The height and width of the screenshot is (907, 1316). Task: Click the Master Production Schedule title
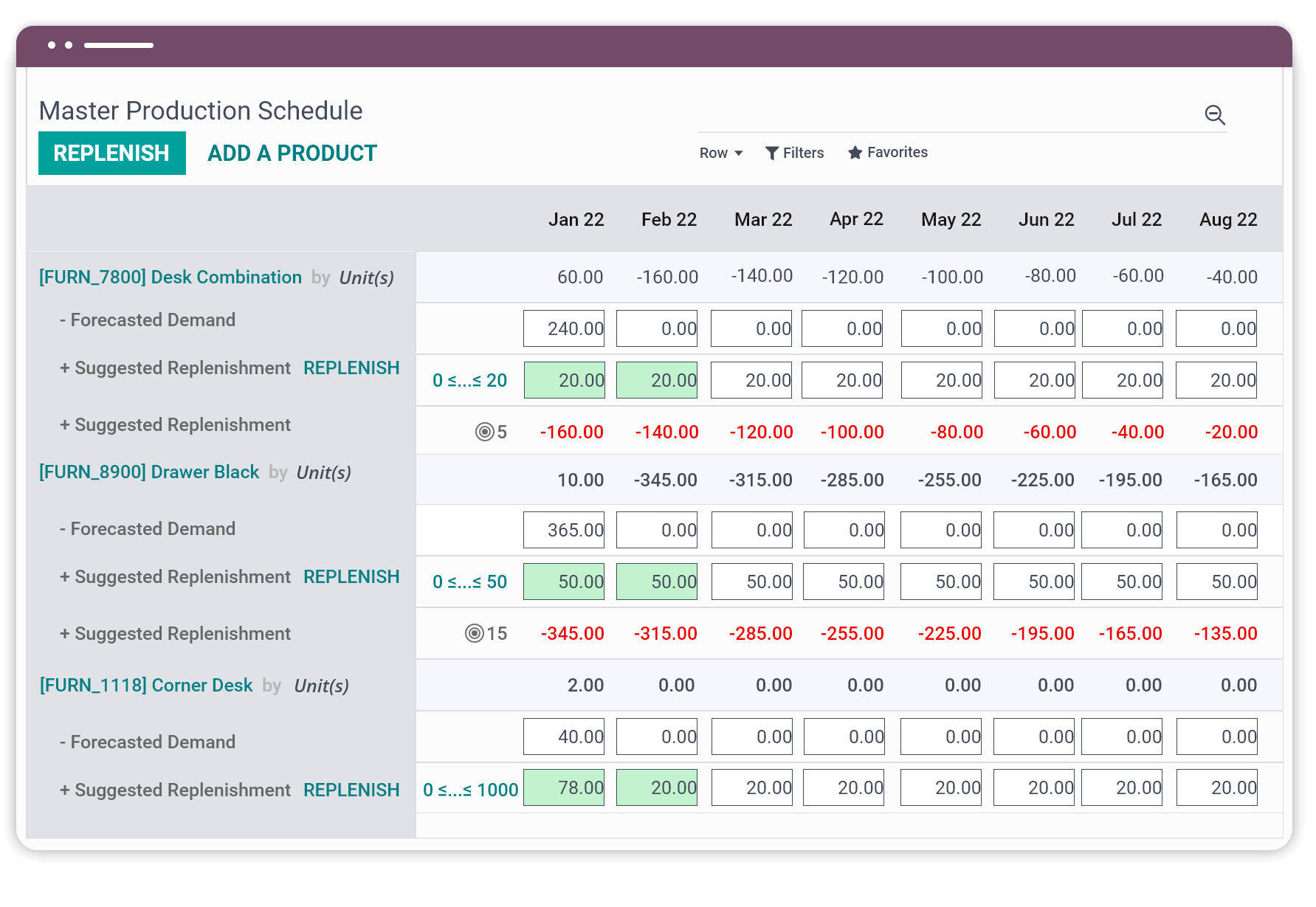point(201,111)
